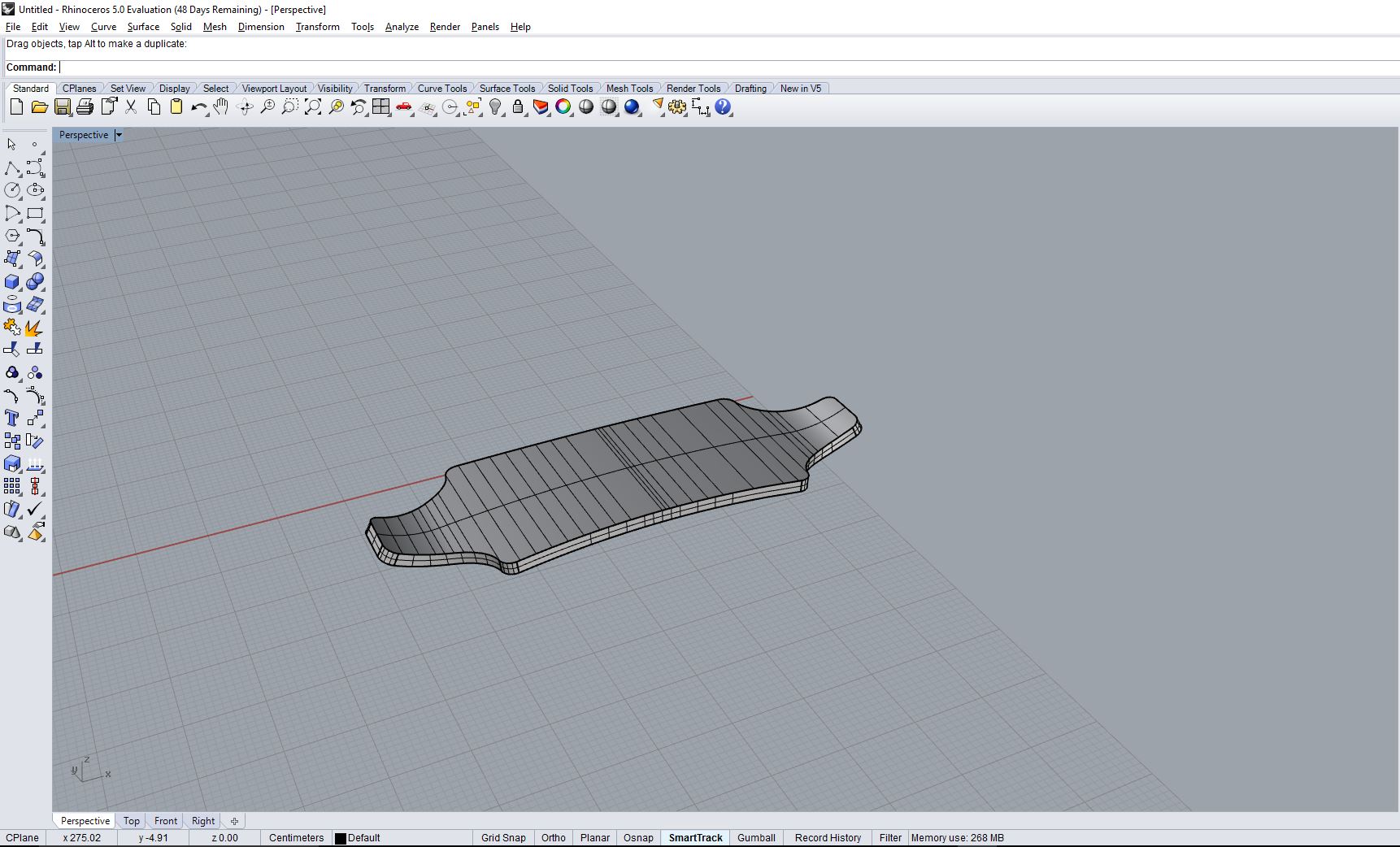Click the Perspective viewport title label
The width and height of the screenshot is (1400, 847).
[84, 135]
